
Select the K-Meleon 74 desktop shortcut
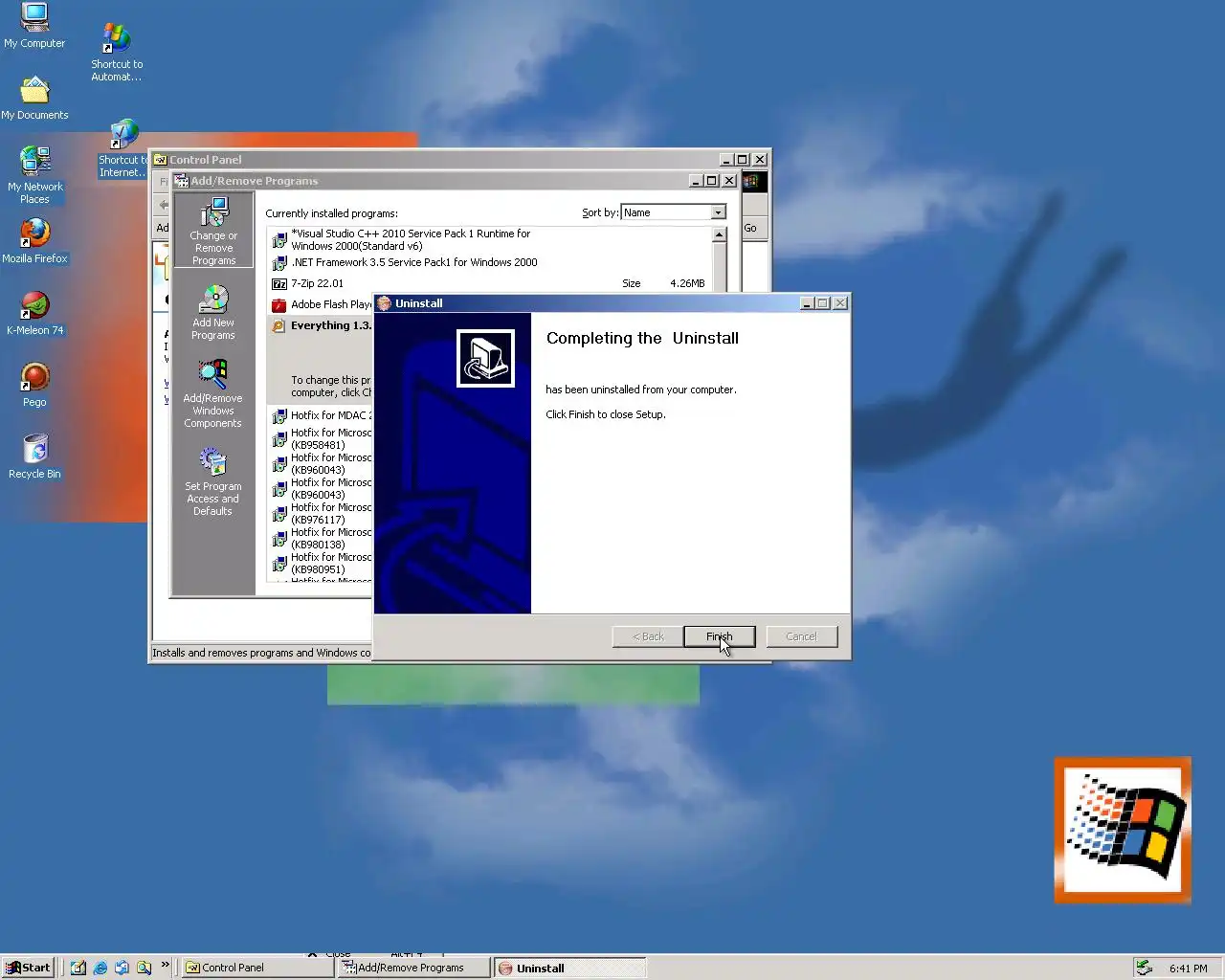point(34,313)
